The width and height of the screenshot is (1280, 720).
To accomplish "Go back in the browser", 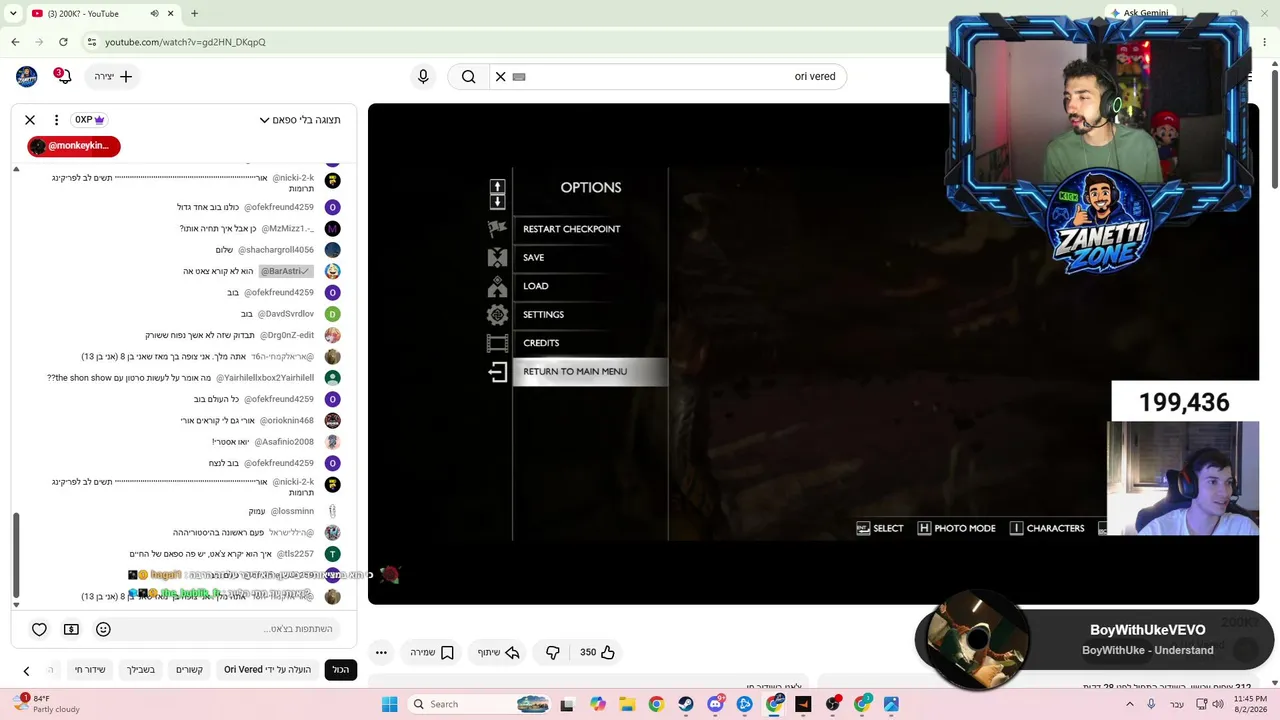I will coord(15,42).
